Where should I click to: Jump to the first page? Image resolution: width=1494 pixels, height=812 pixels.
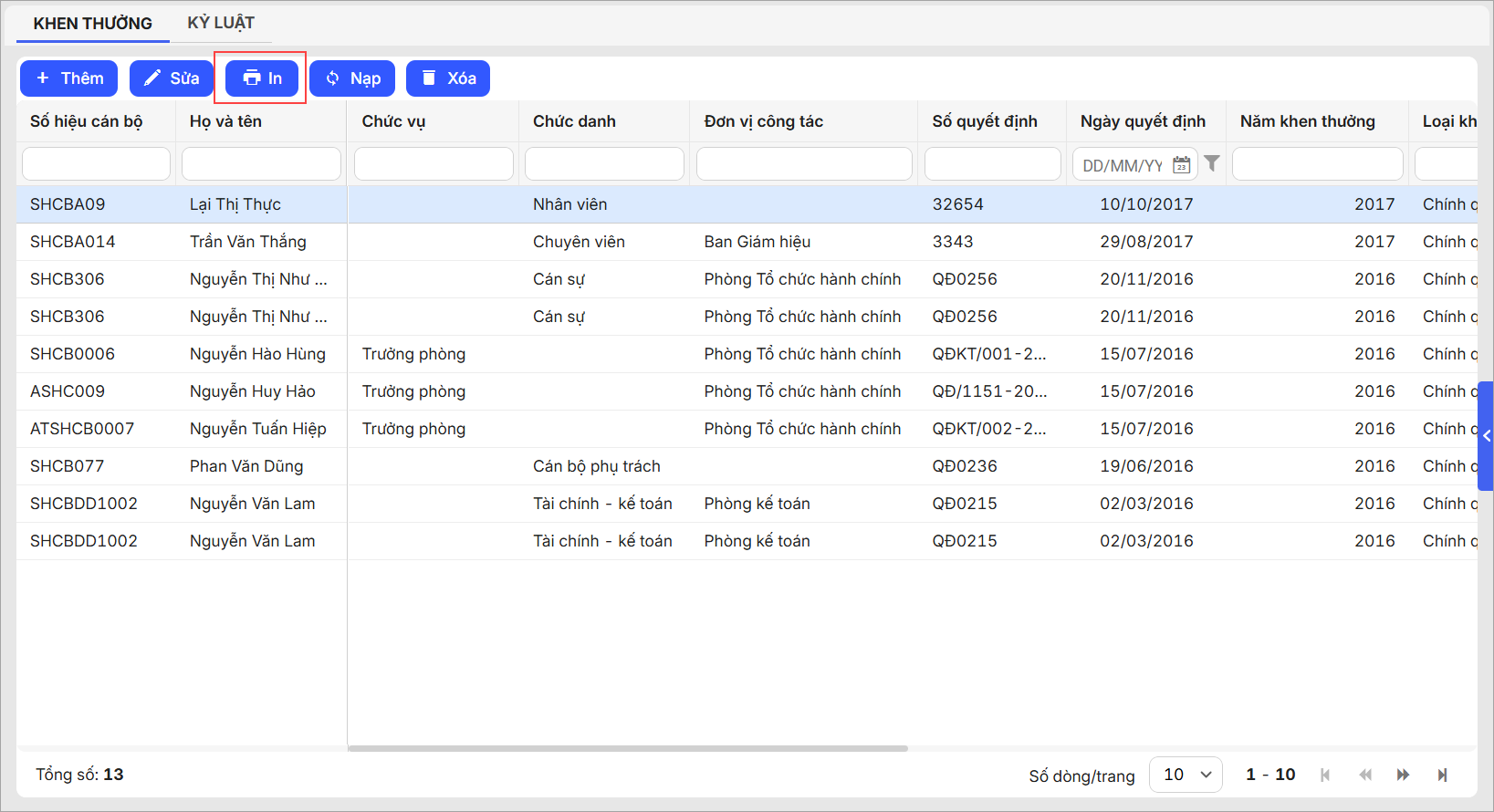click(x=1325, y=775)
